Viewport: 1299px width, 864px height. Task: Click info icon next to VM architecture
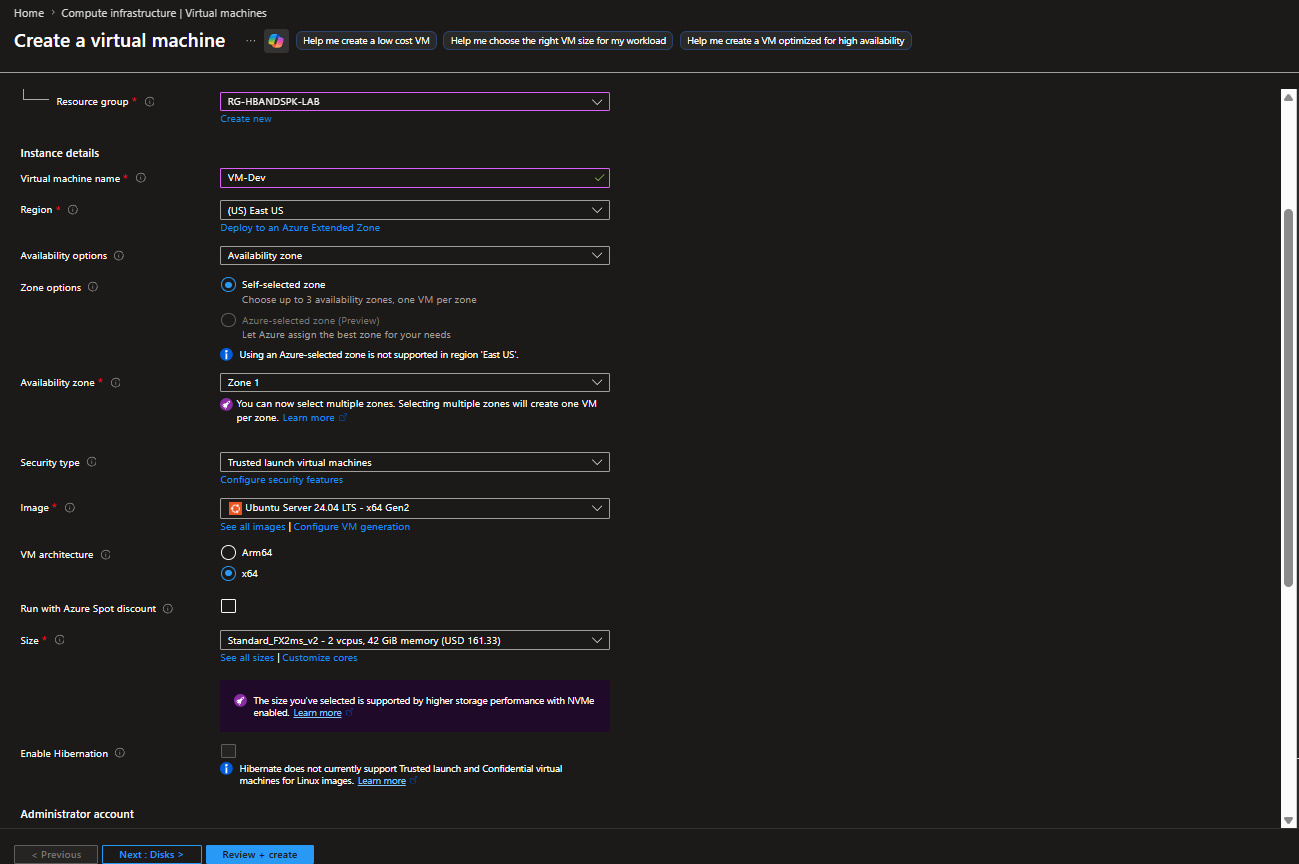pos(106,555)
